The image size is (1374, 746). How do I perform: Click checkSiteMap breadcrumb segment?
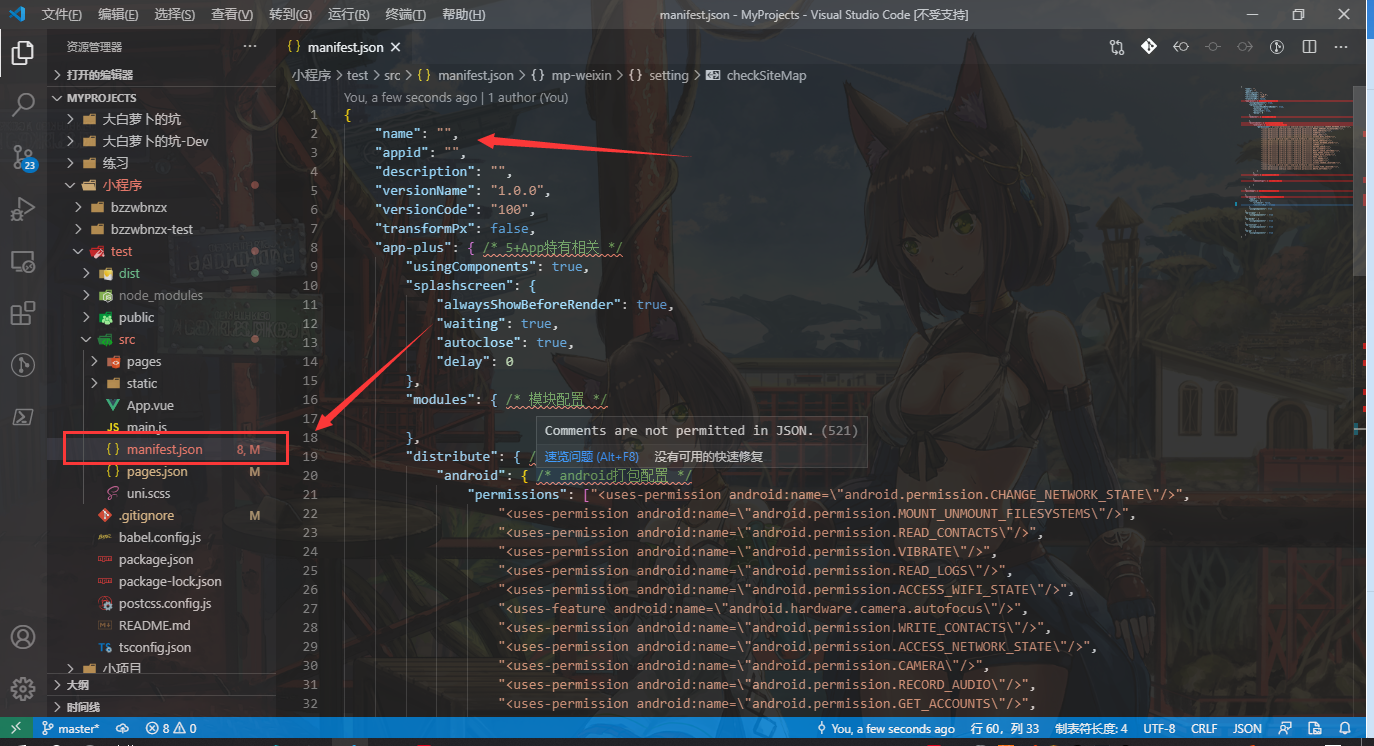[756, 75]
